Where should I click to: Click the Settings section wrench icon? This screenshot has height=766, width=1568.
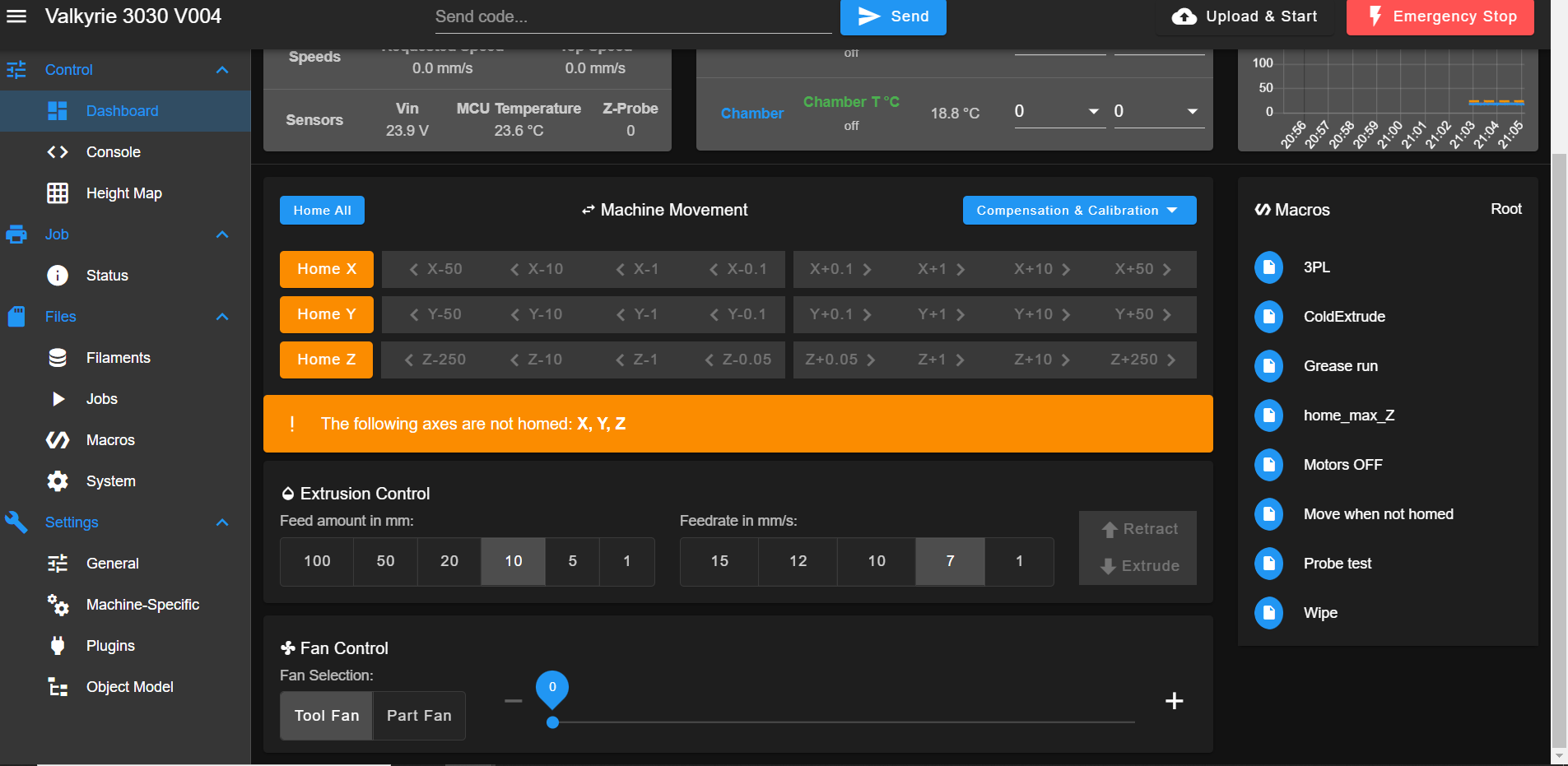[x=16, y=522]
